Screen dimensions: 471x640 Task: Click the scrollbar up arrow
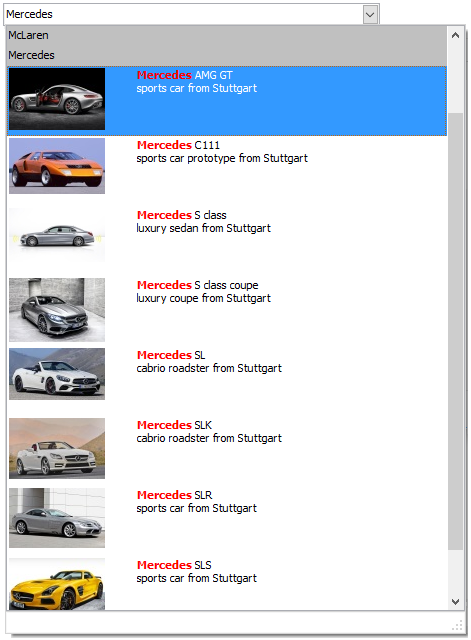455,35
